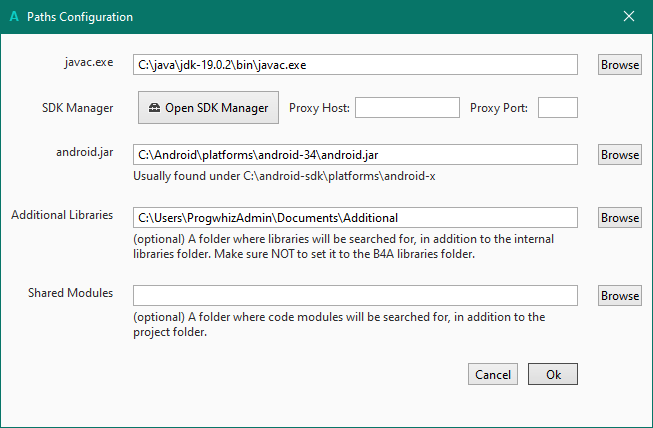Click the Shared Modules label
Screen dimensions: 653x428
click(70, 292)
